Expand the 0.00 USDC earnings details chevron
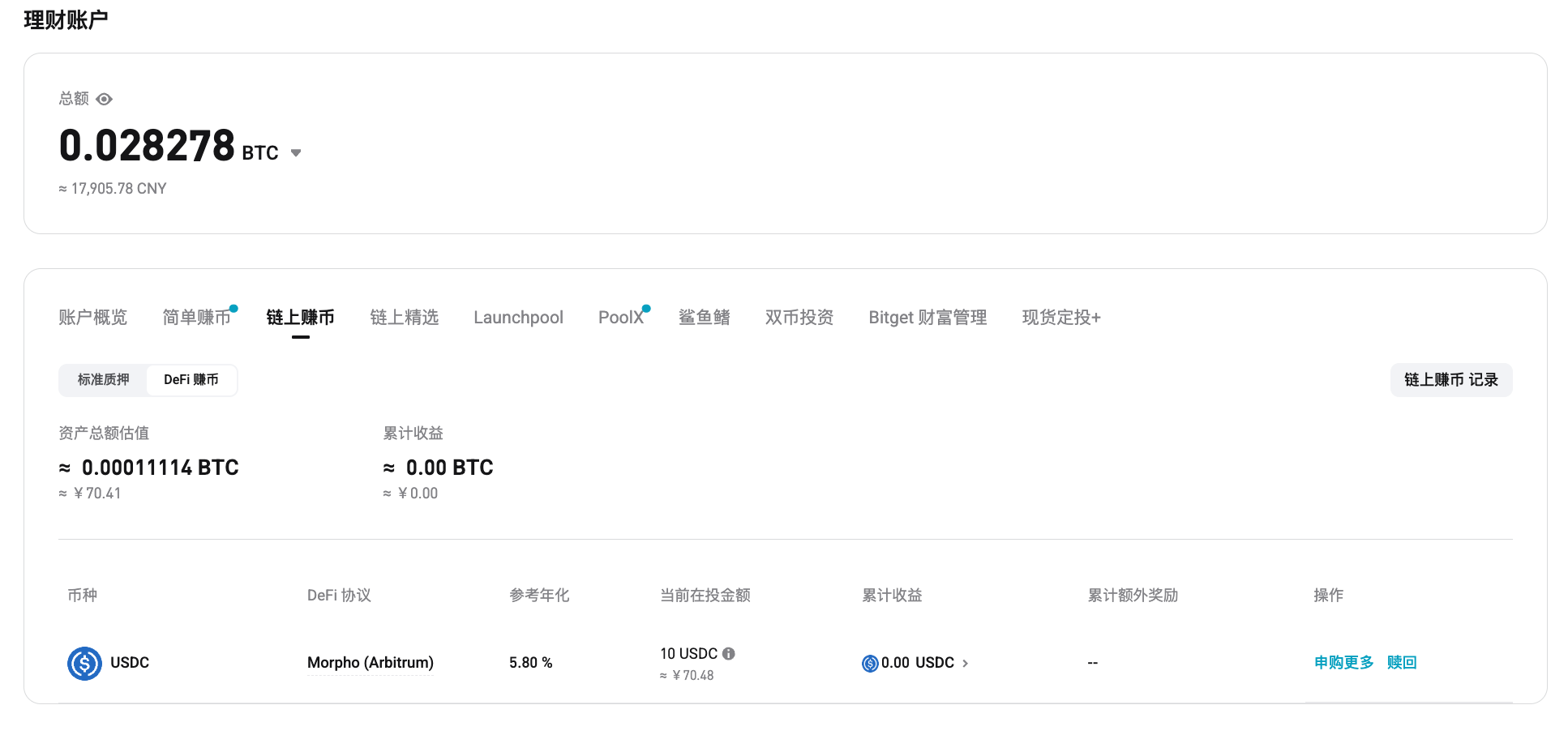This screenshot has width=1568, height=752. tap(966, 663)
